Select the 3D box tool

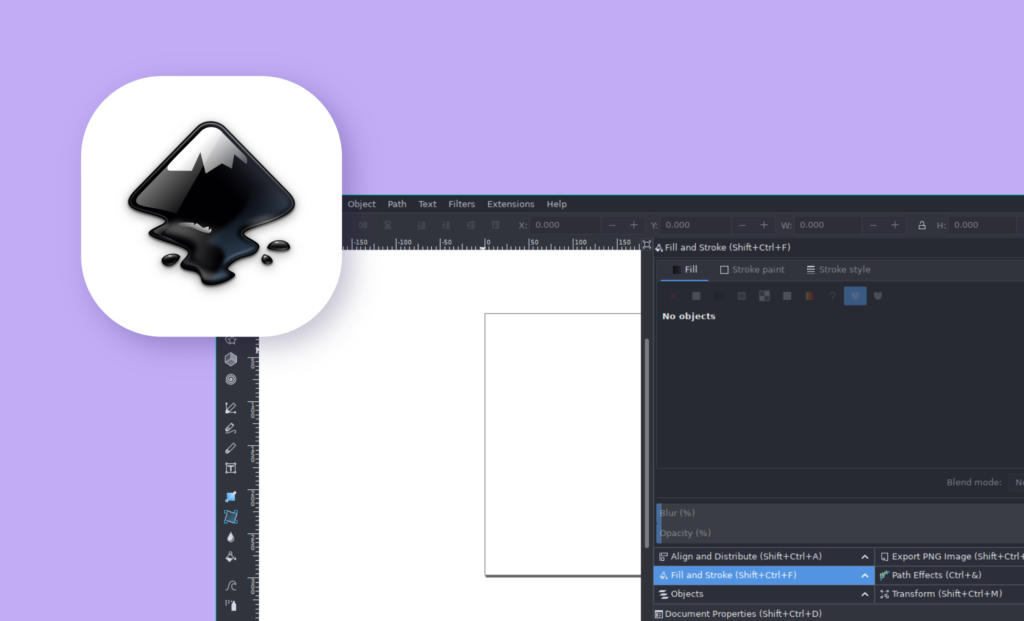click(x=231, y=359)
